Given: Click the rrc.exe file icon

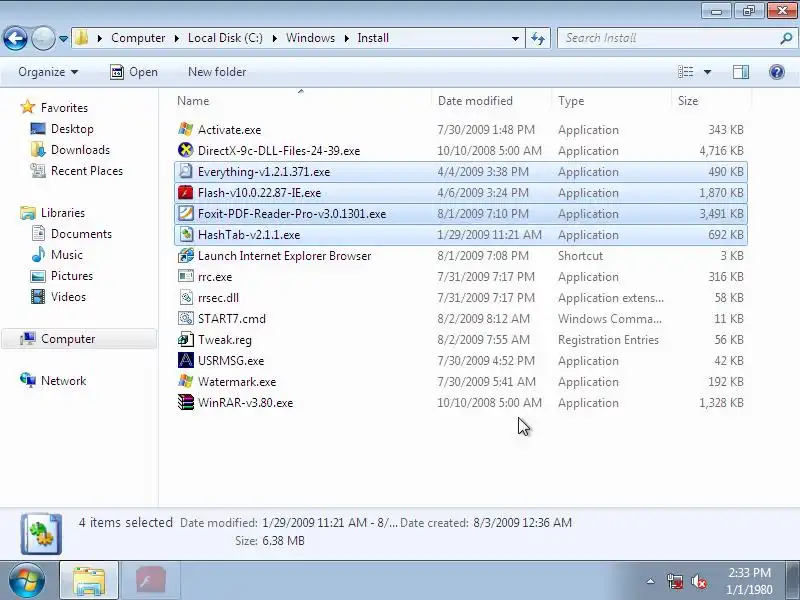Looking at the screenshot, I should [186, 277].
